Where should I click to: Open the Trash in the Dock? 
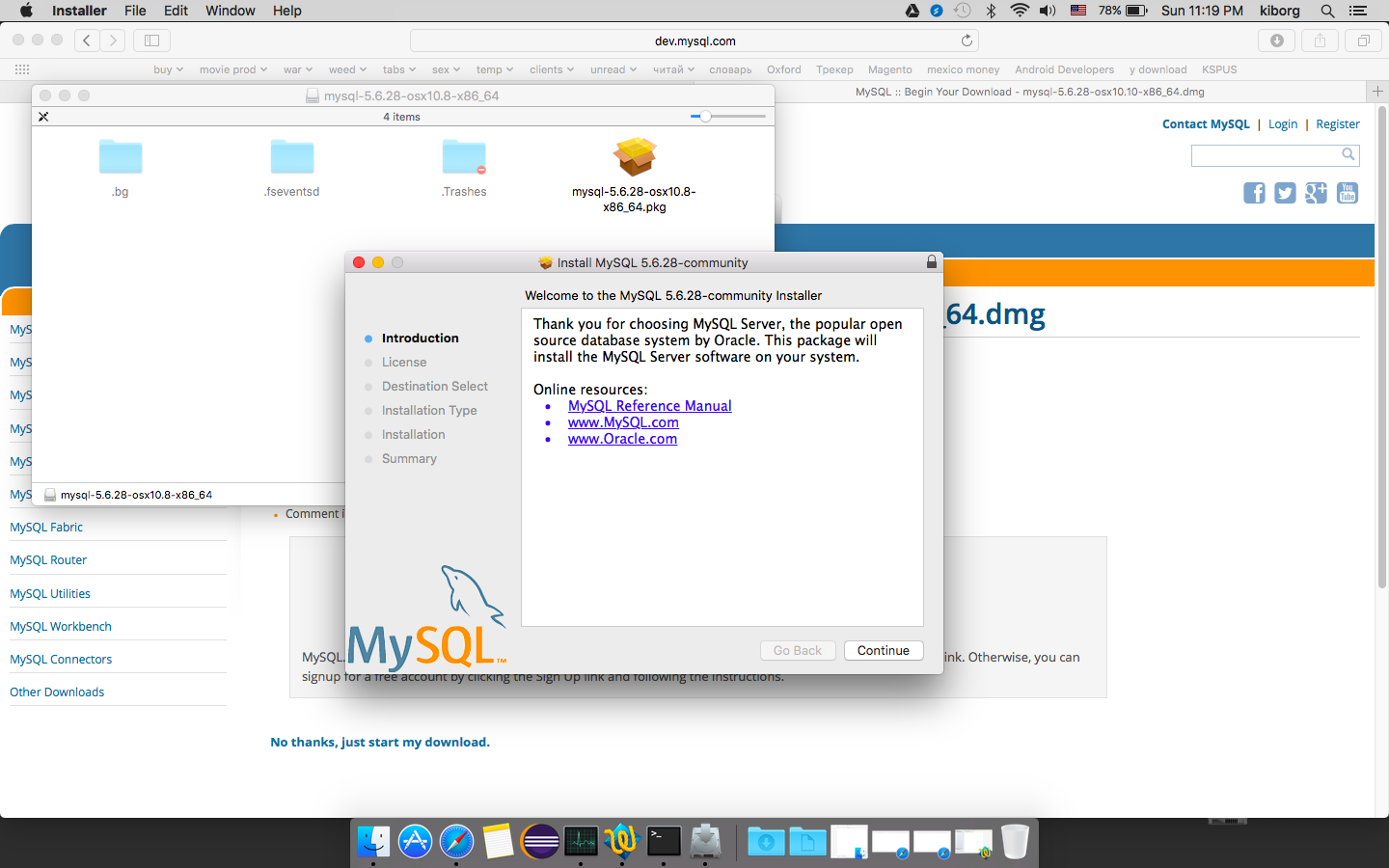pos(1015,841)
